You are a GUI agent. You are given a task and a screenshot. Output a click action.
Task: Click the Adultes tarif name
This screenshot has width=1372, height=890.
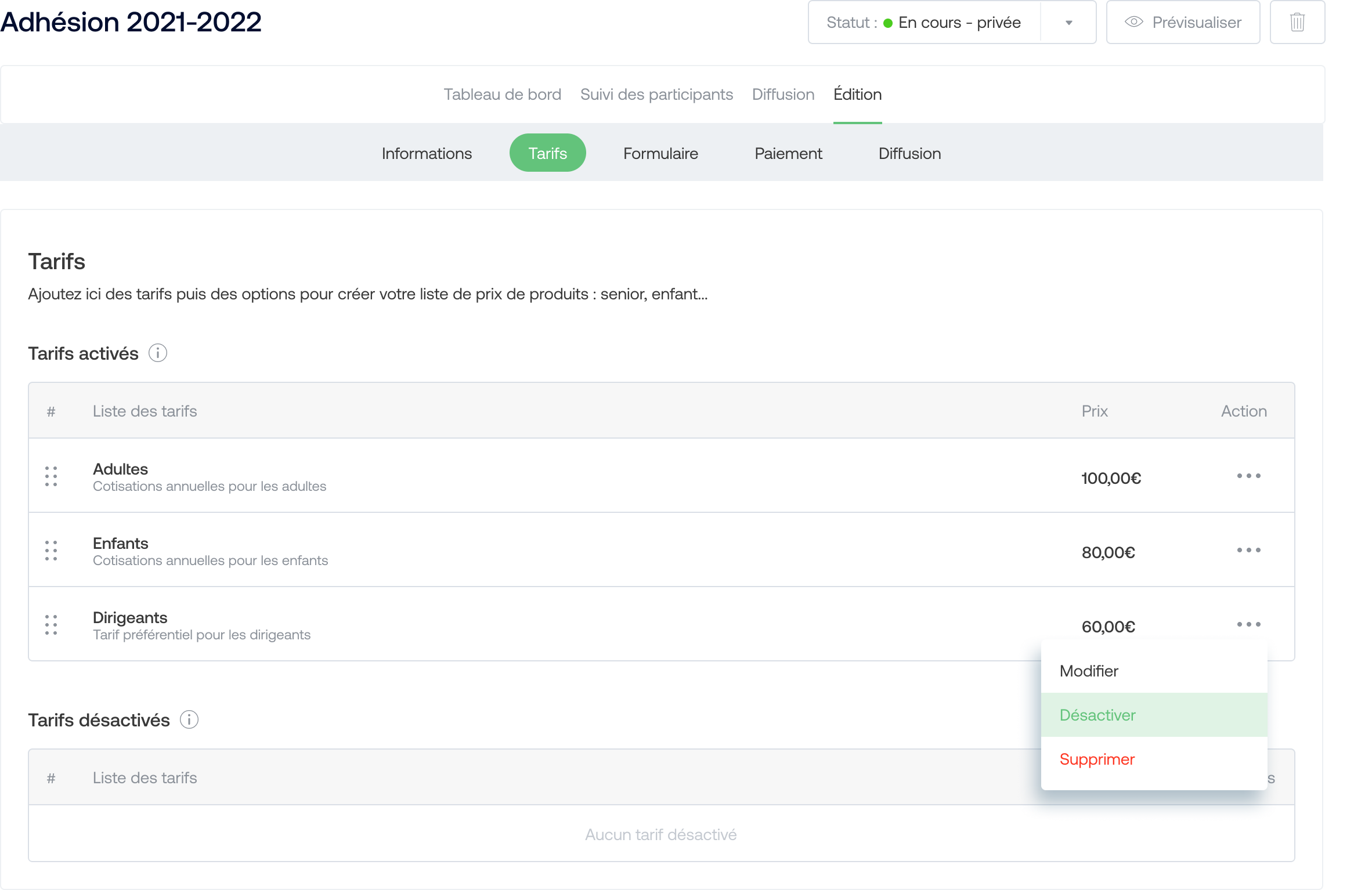tap(120, 469)
